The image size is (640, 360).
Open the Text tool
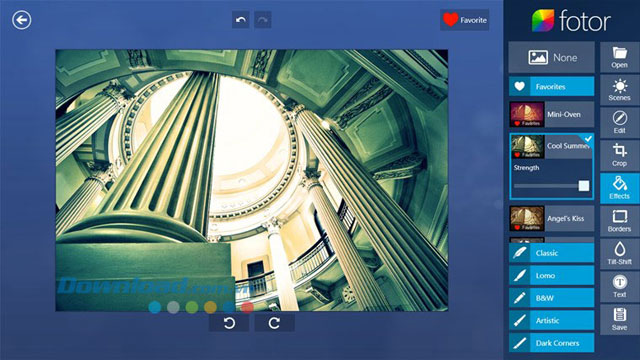(620, 286)
